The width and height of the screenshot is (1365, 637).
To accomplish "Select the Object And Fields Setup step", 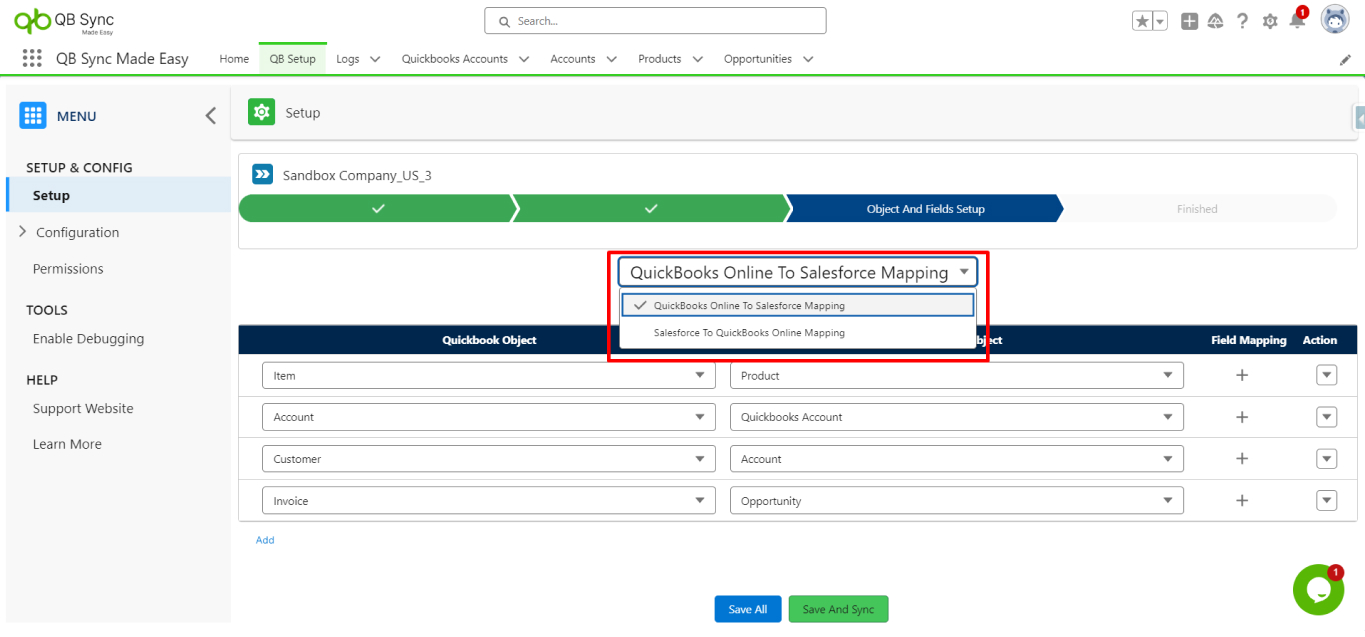I will pos(925,209).
